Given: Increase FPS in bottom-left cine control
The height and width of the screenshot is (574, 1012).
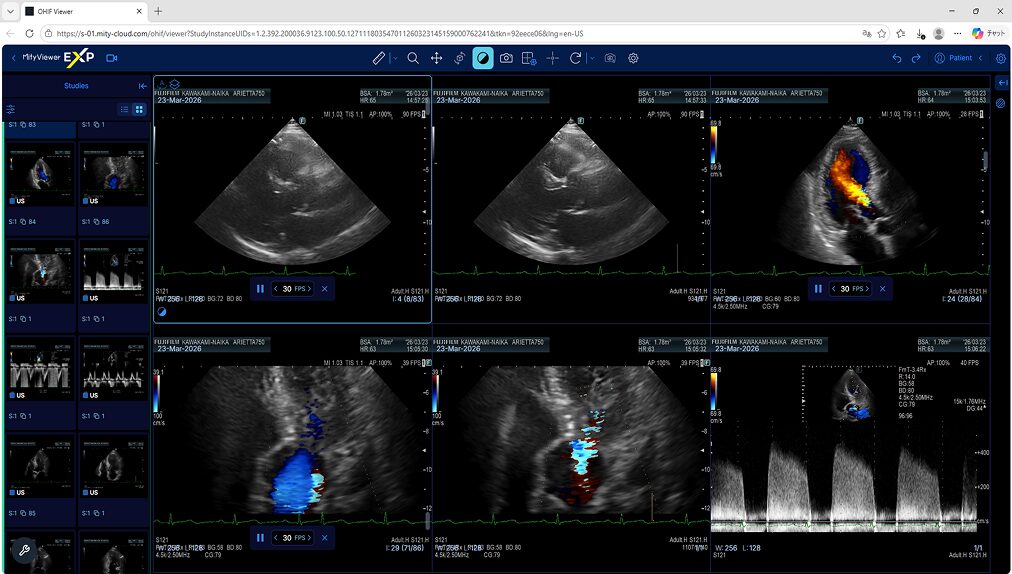Looking at the screenshot, I should pos(309,537).
